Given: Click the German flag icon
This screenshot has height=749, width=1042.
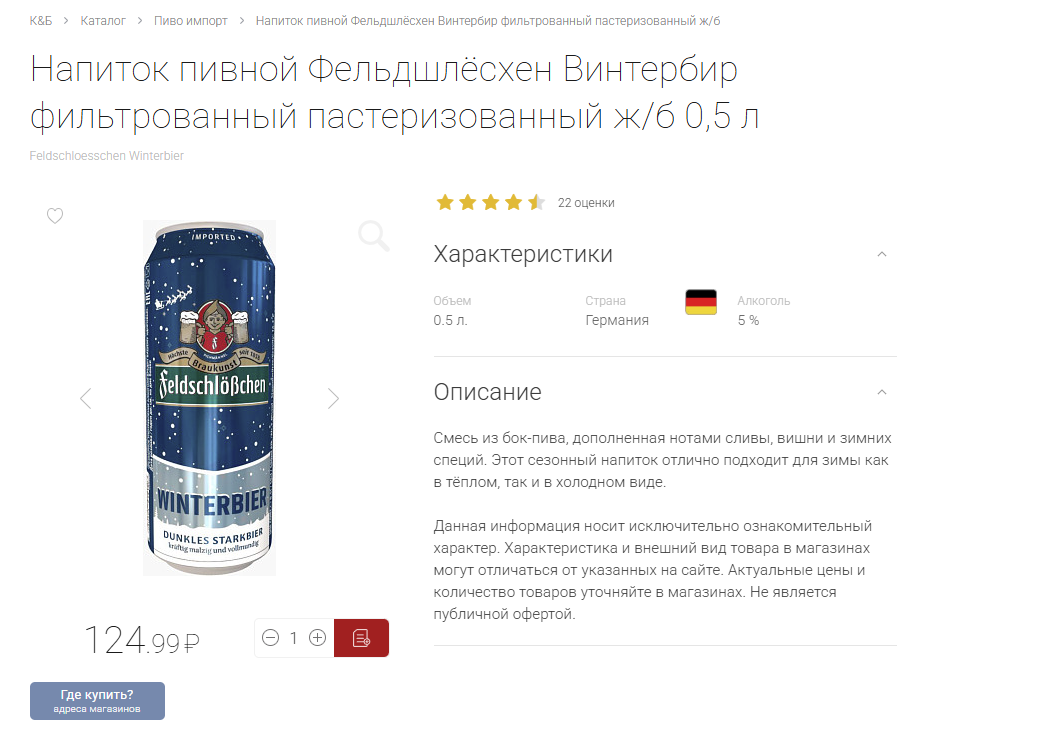Looking at the screenshot, I should pyautogui.click(x=701, y=302).
